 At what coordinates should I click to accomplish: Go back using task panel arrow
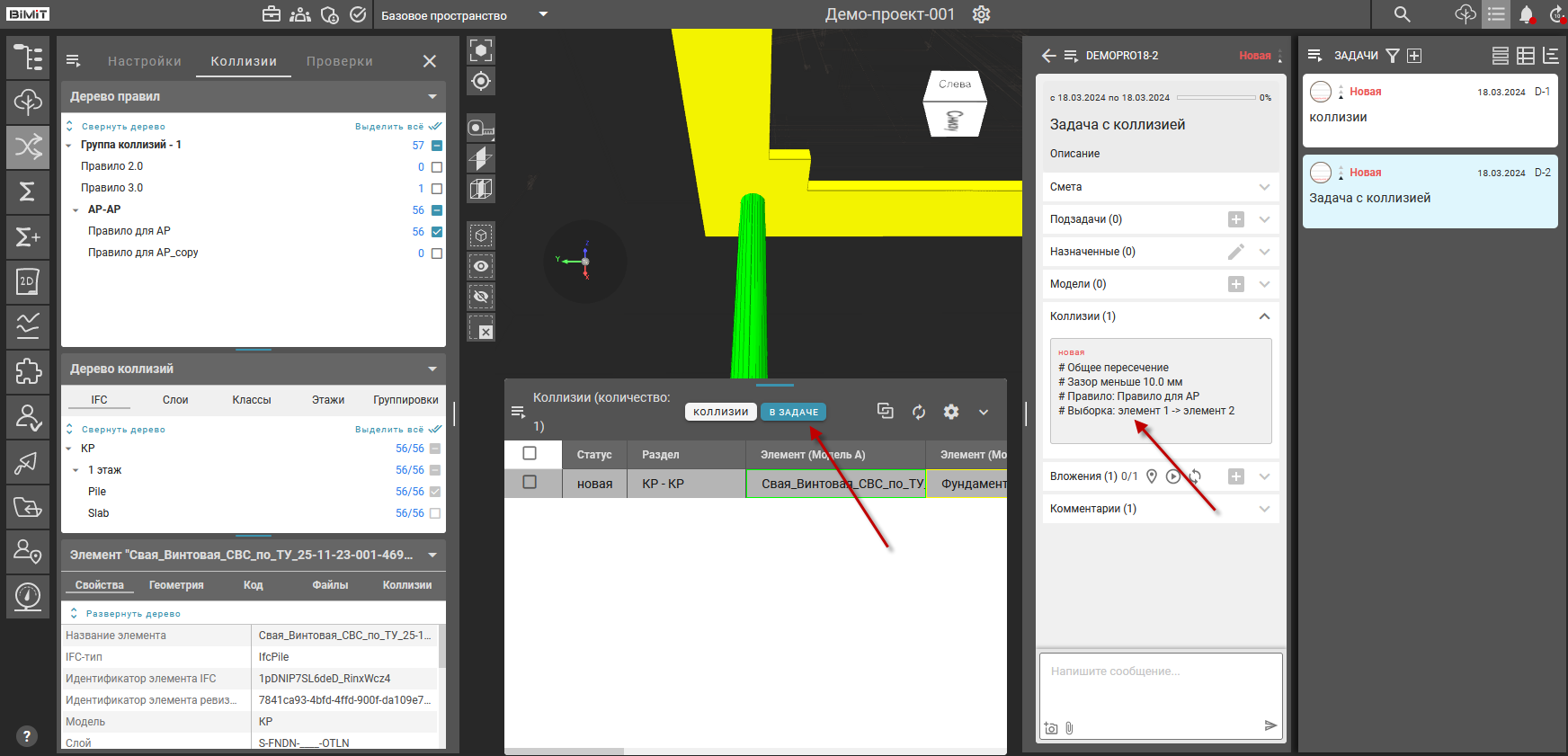[1048, 56]
